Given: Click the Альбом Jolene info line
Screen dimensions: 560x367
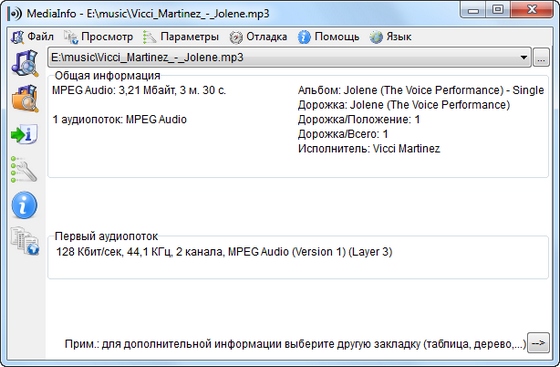Looking at the screenshot, I should 421,90.
